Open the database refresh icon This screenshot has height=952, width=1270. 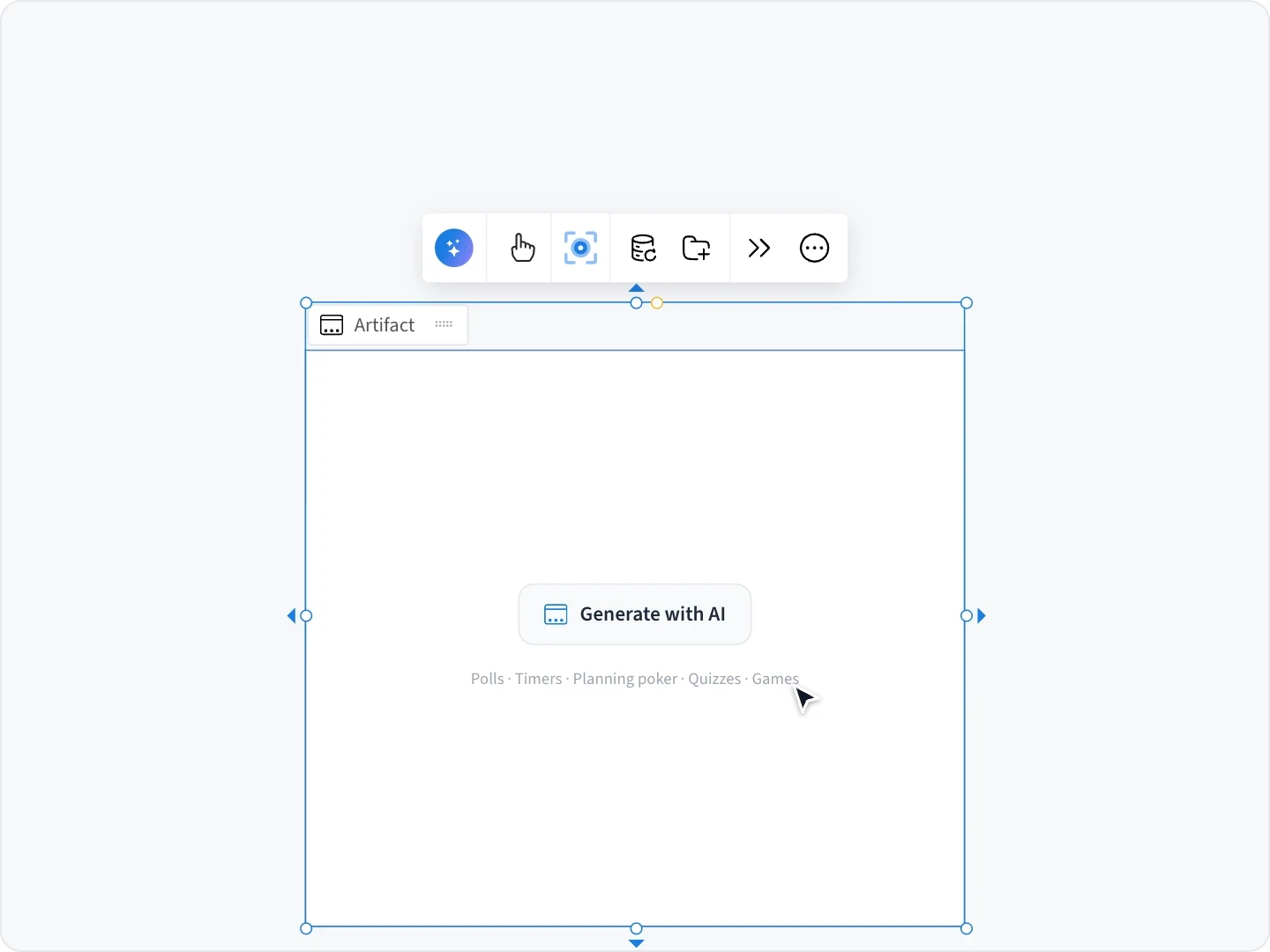point(643,249)
